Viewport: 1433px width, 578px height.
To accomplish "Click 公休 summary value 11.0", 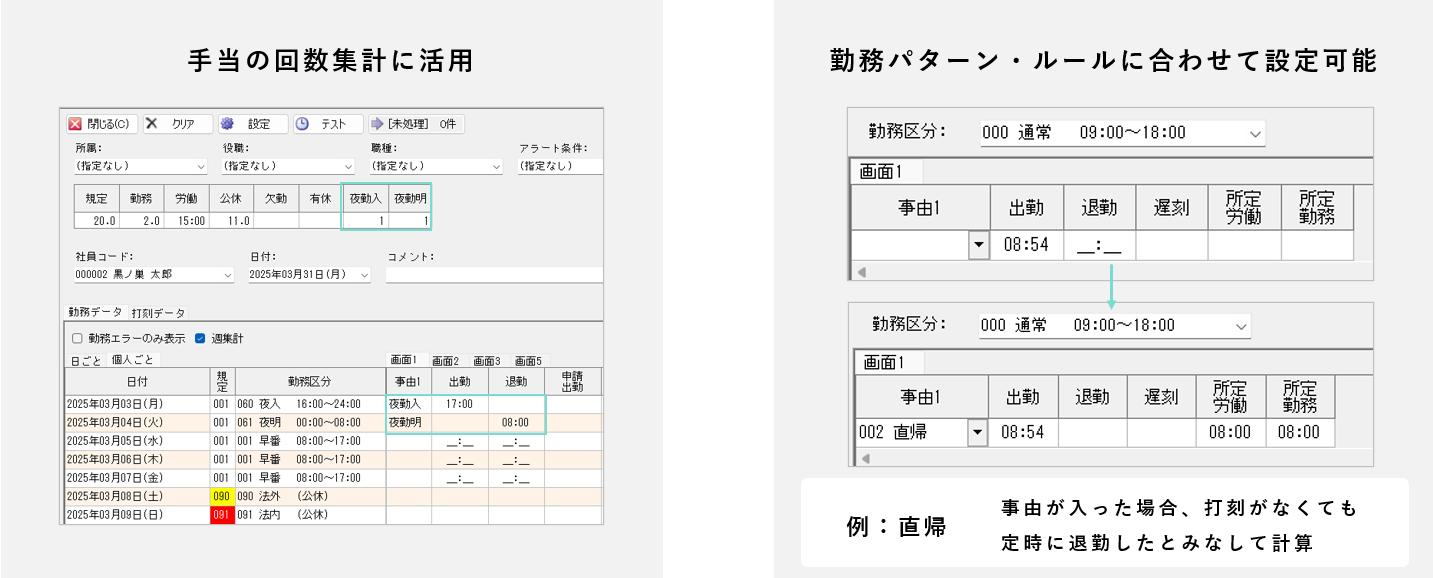I will click(232, 221).
